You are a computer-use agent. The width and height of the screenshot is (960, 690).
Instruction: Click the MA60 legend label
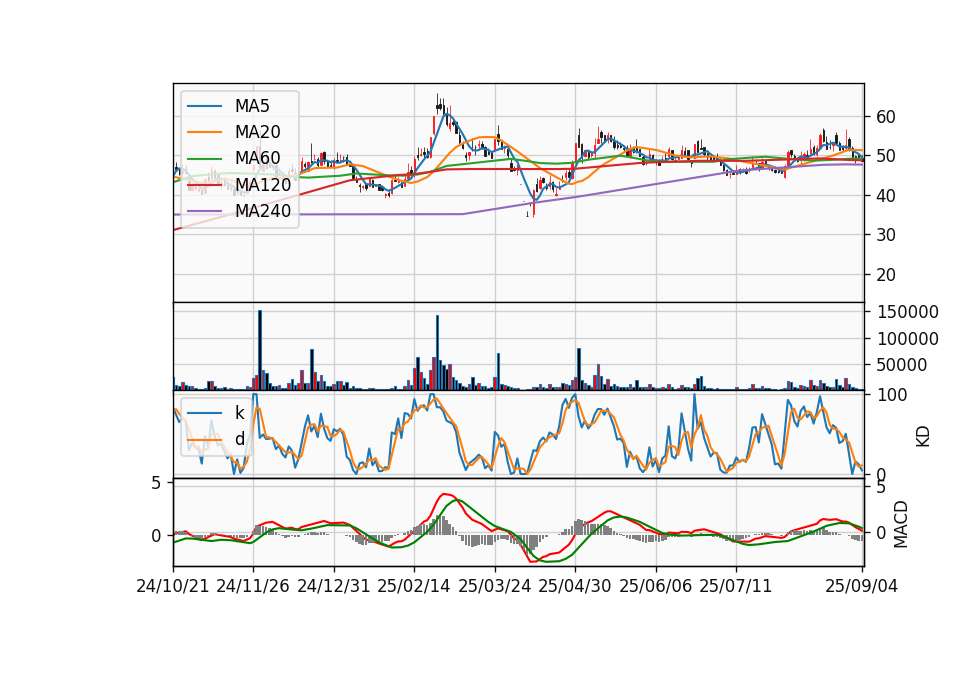tap(257, 159)
